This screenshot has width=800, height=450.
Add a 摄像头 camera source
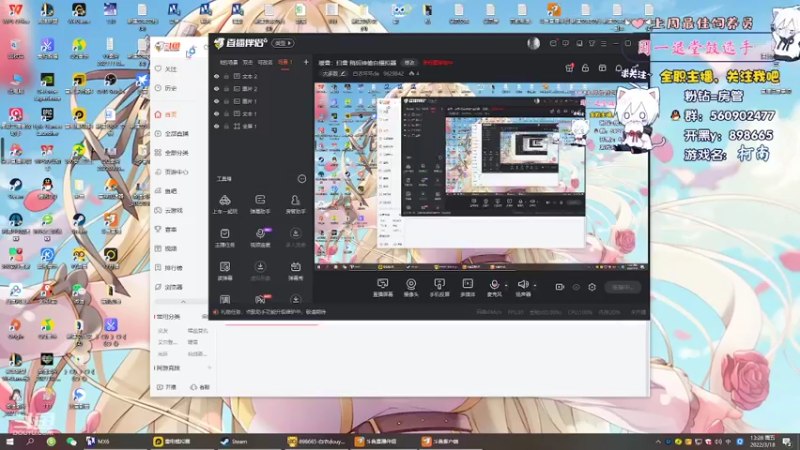(x=411, y=287)
